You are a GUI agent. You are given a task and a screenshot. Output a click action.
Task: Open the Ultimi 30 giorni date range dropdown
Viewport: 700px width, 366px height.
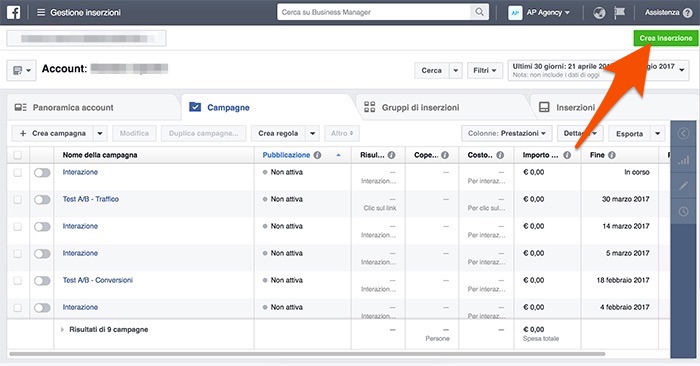tap(598, 71)
